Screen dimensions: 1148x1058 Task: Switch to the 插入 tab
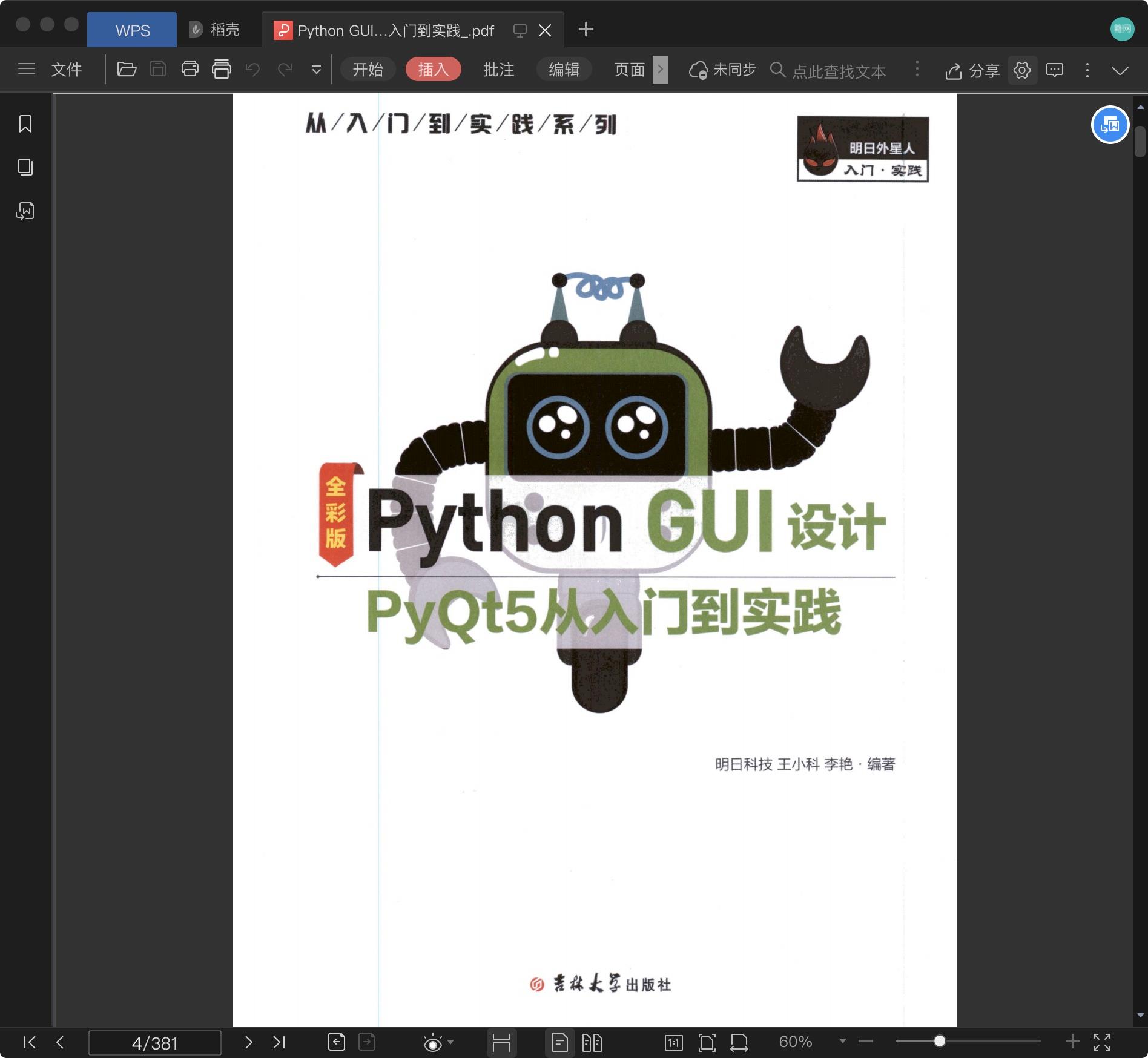pyautogui.click(x=434, y=70)
